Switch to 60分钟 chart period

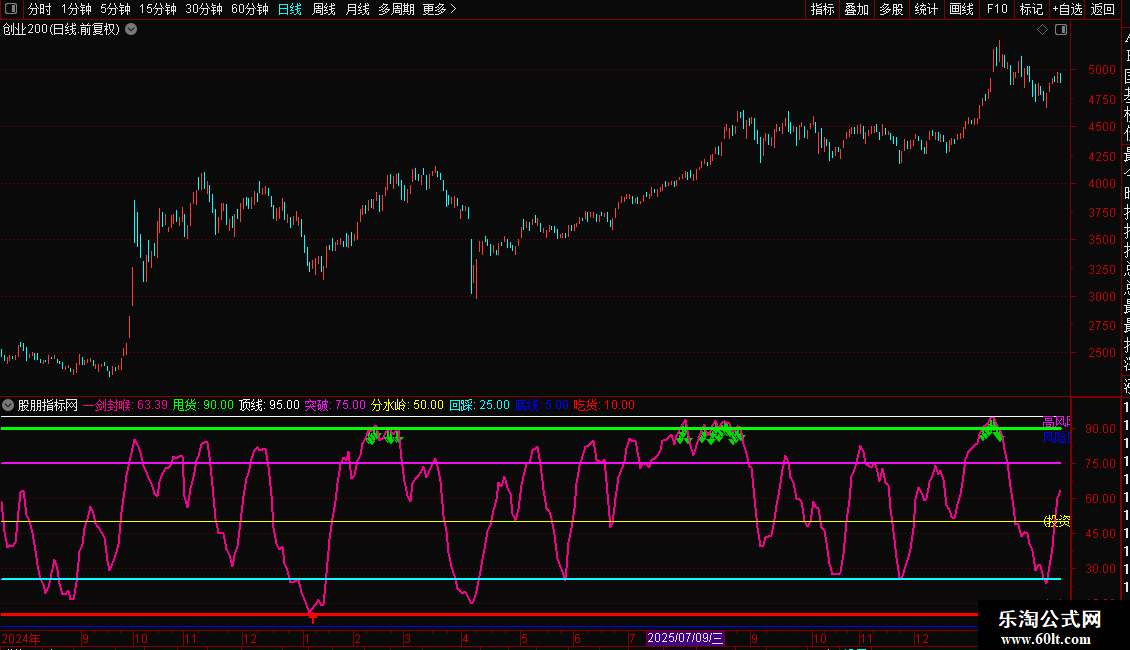250,9
